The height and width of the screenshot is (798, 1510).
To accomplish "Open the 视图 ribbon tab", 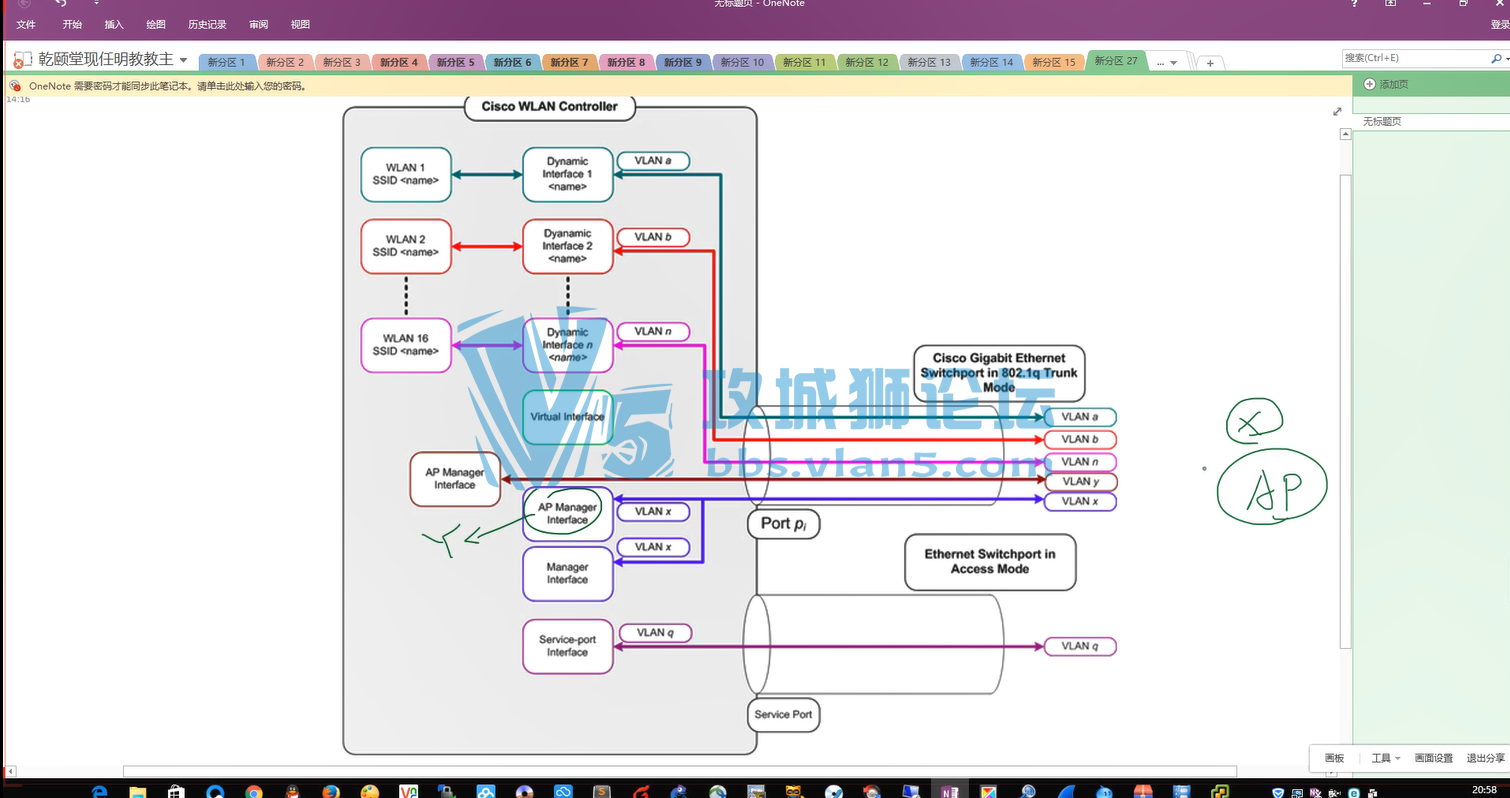I will (300, 24).
